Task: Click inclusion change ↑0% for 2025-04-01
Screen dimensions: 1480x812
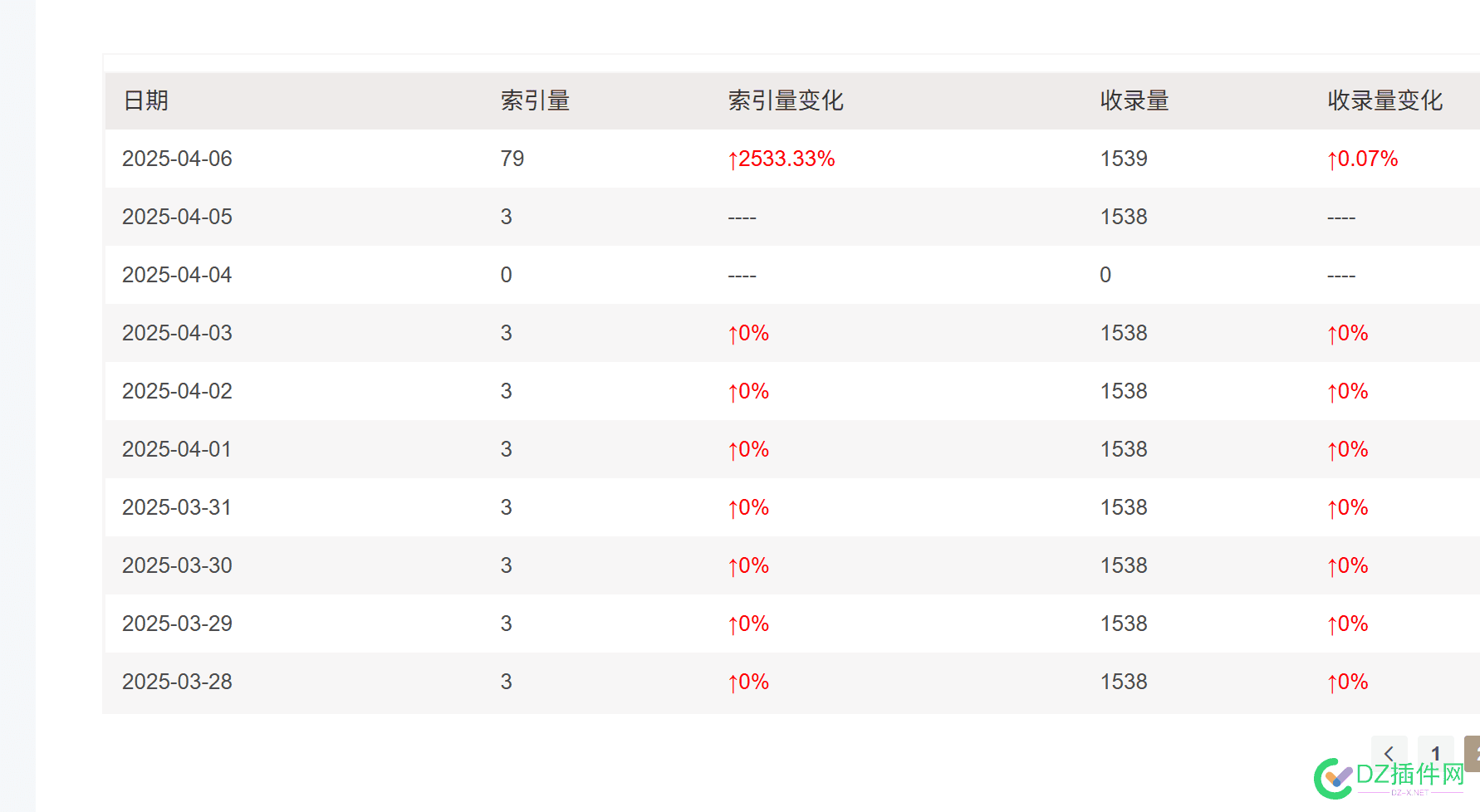Action: coord(1348,449)
